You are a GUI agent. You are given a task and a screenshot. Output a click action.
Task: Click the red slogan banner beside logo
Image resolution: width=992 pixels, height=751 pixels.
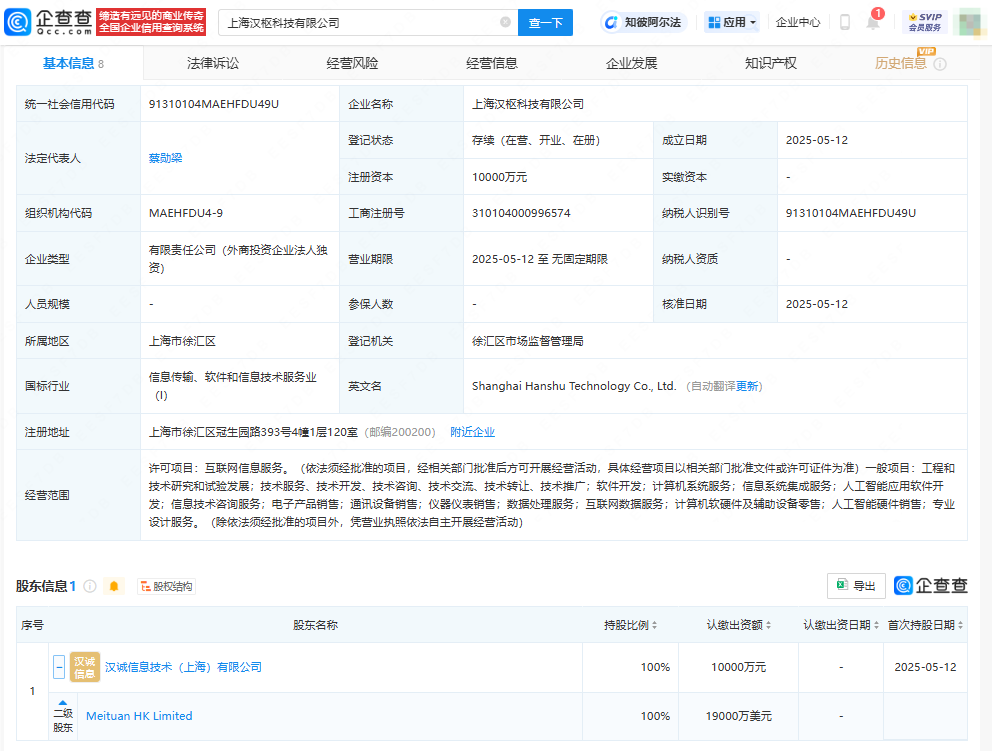coord(151,22)
